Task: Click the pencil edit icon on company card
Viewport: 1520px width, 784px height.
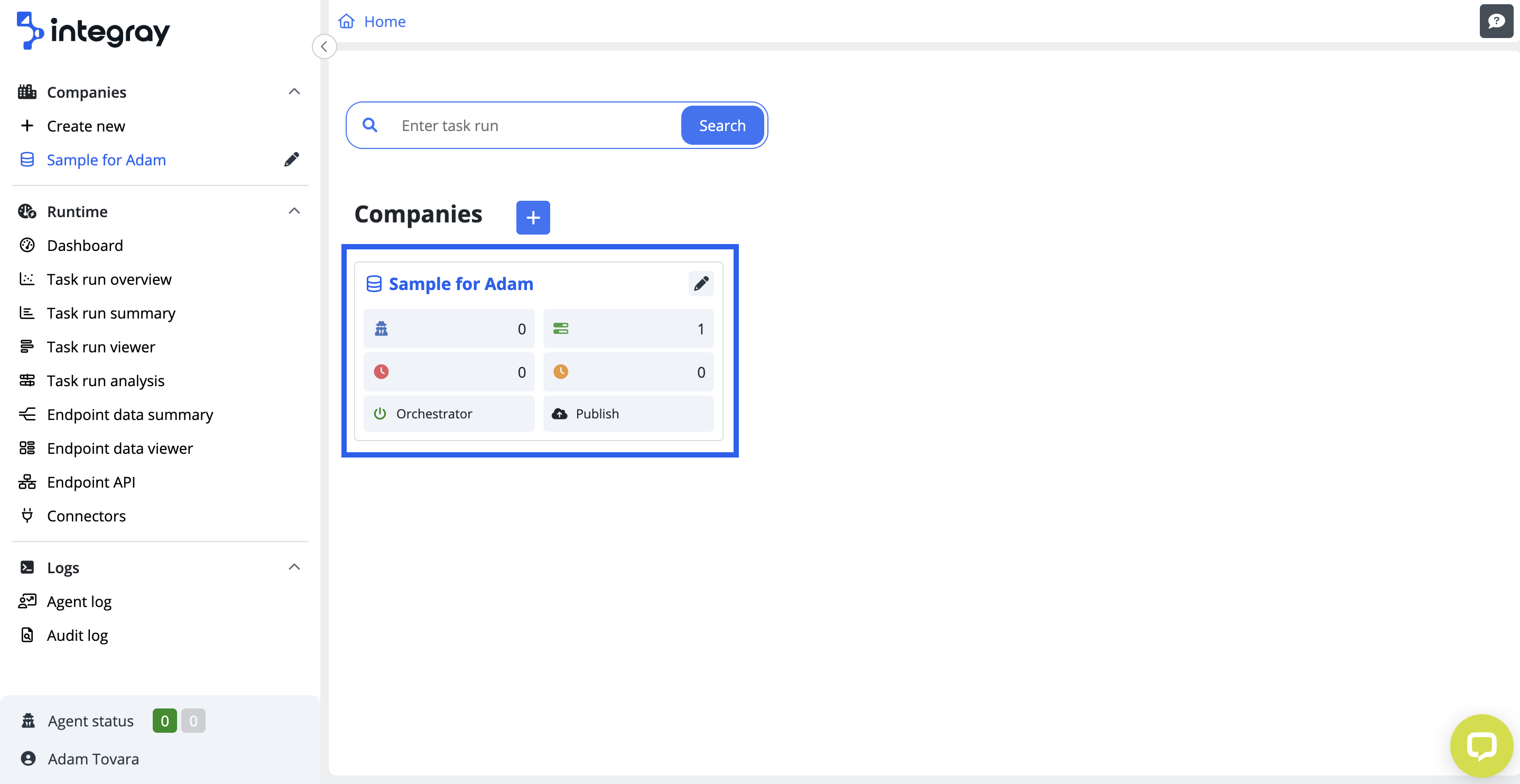Action: pos(701,284)
